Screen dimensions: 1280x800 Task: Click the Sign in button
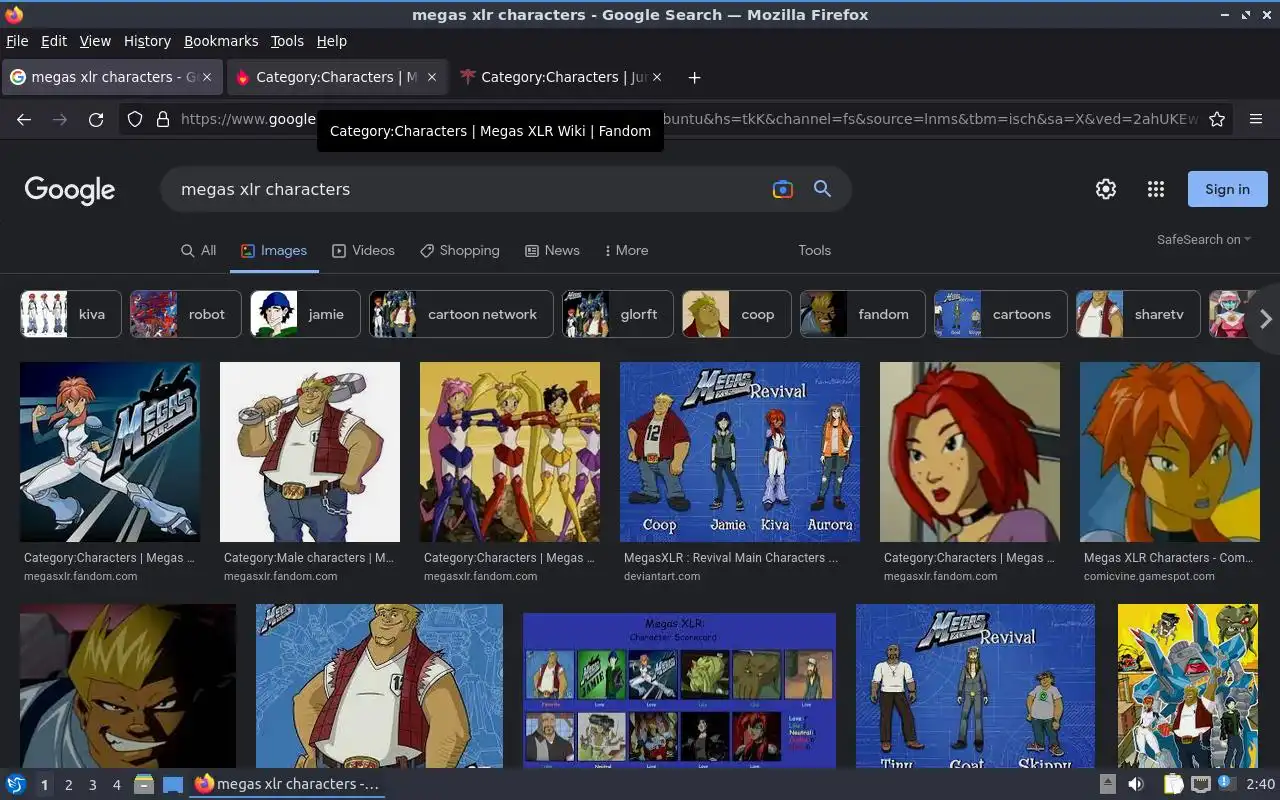pyautogui.click(x=1227, y=189)
